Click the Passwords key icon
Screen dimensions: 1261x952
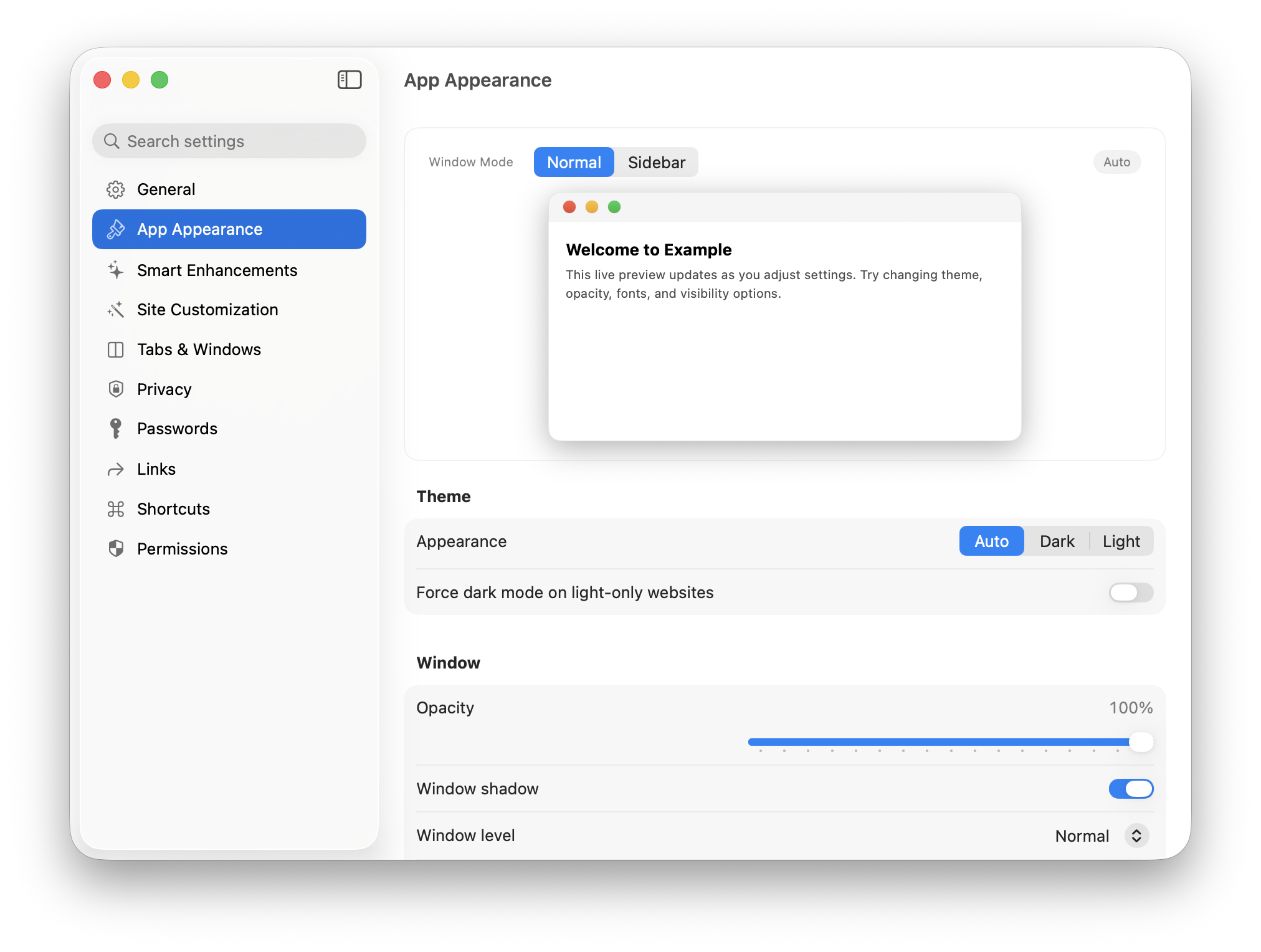116,429
